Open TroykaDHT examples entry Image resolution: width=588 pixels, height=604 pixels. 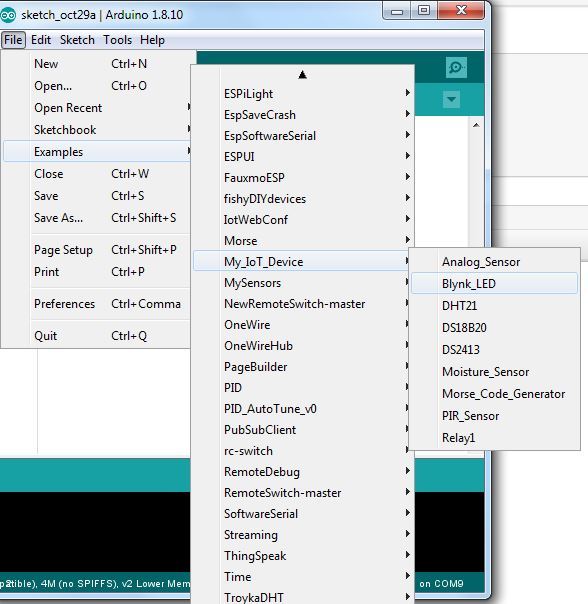302,597
